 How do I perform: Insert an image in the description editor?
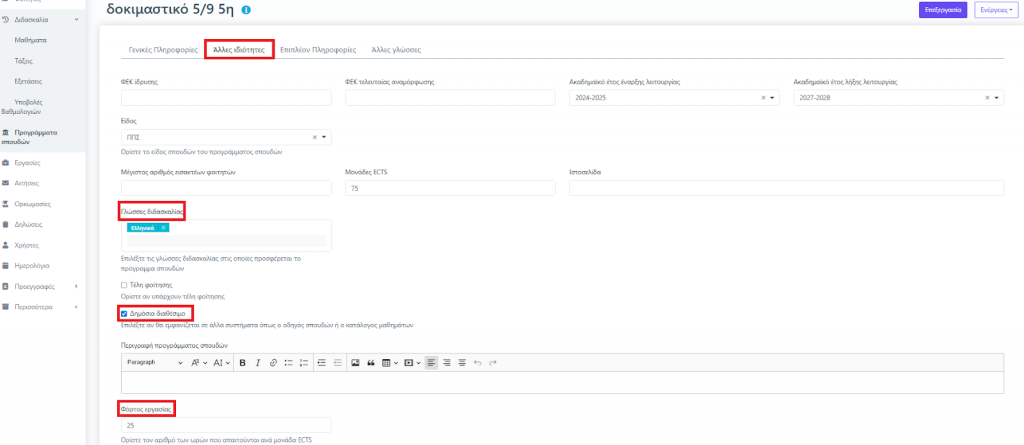pyautogui.click(x=354, y=362)
